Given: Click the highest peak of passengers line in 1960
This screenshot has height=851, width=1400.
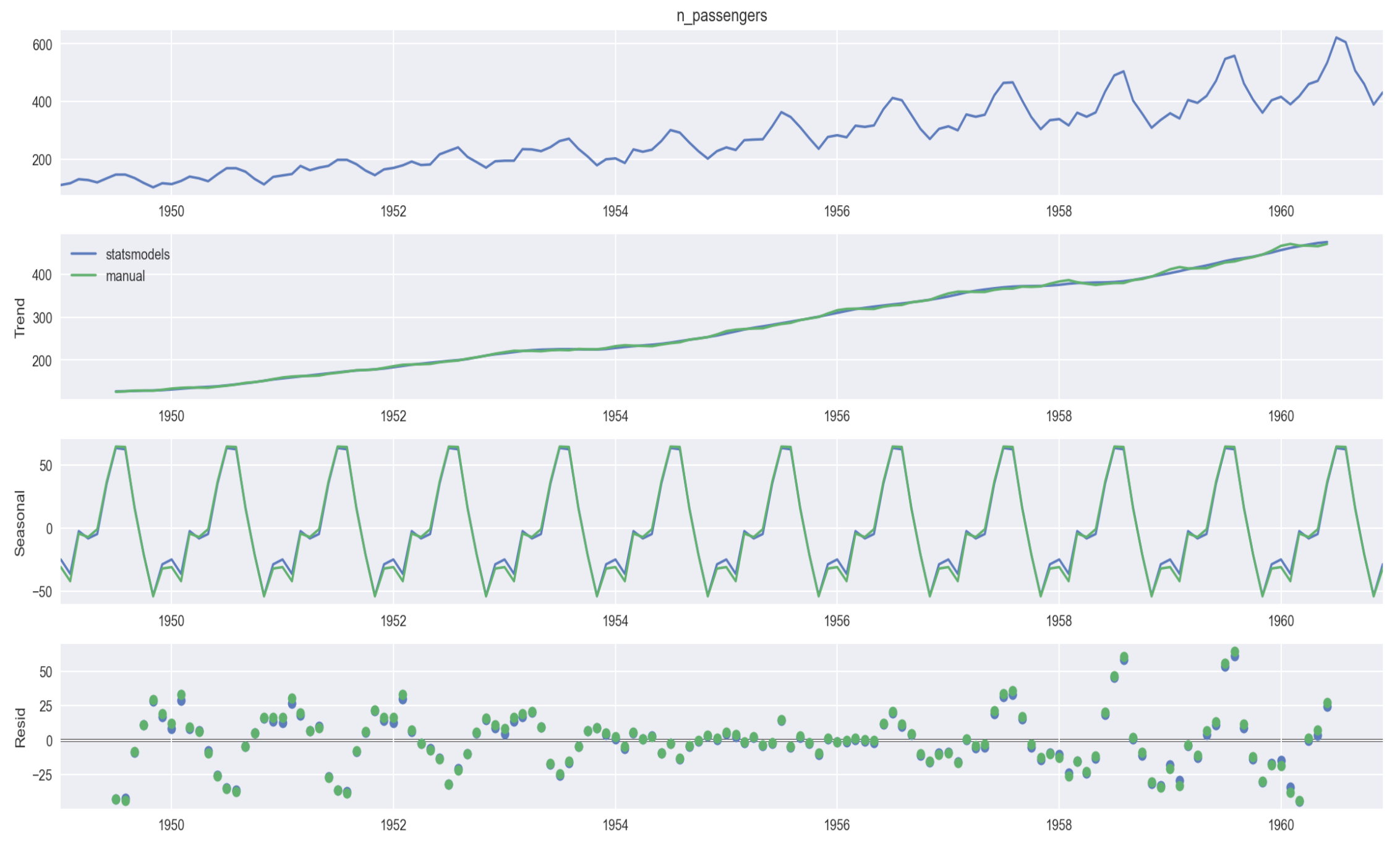Looking at the screenshot, I should click(x=1336, y=38).
